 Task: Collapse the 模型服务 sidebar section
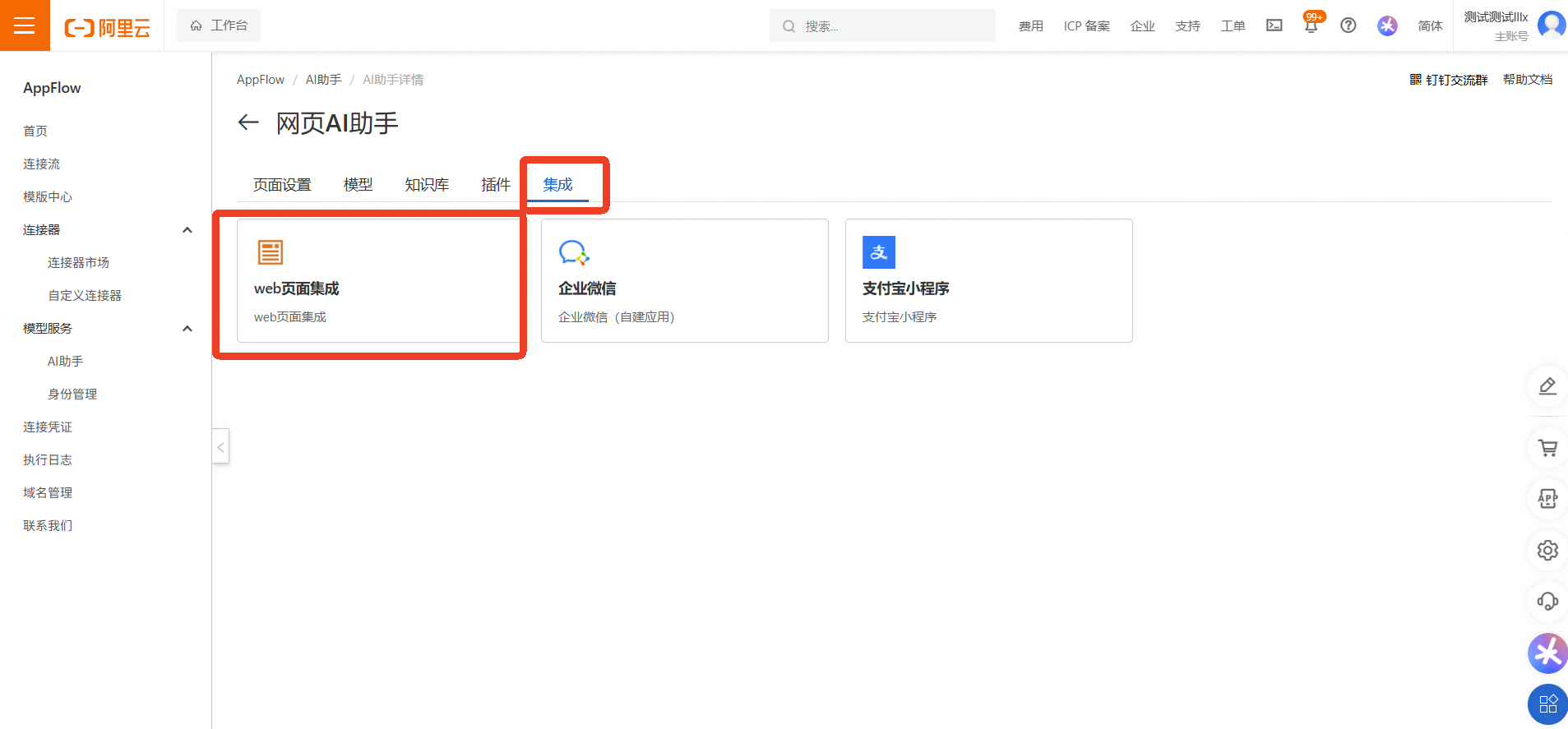pos(187,329)
